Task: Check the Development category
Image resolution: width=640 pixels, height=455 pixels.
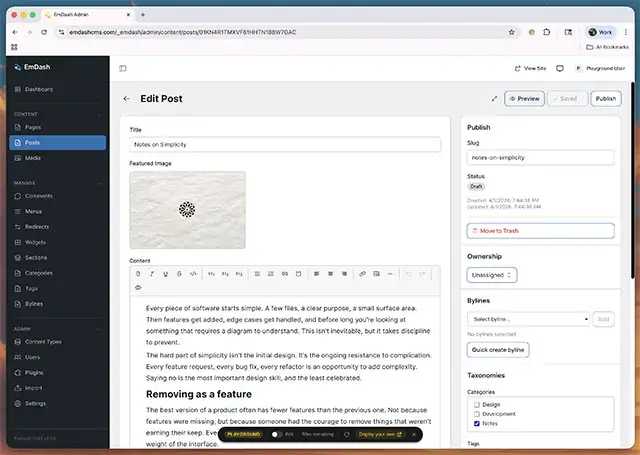Action: [x=476, y=414]
